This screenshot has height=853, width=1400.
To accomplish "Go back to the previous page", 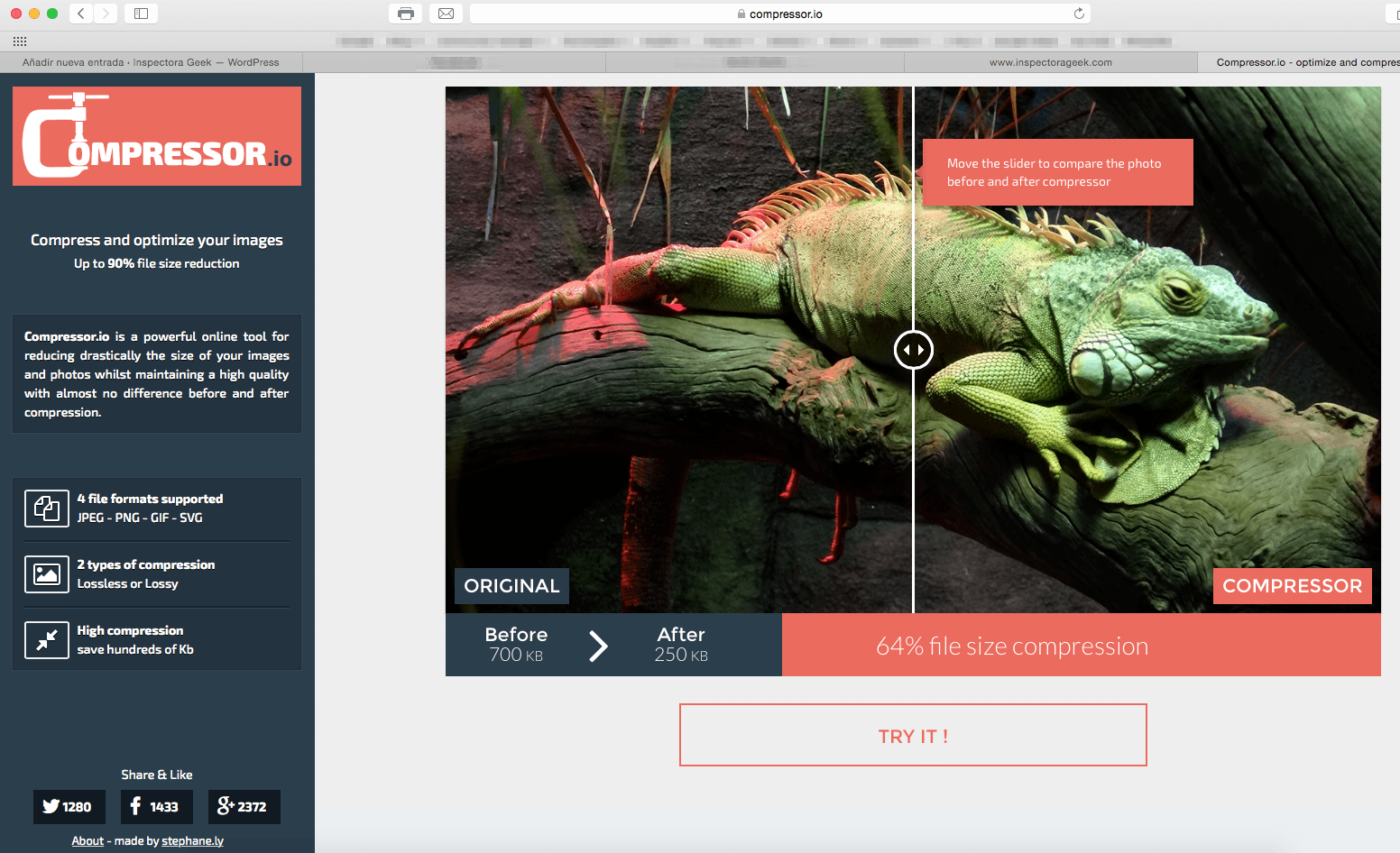I will (81, 14).
